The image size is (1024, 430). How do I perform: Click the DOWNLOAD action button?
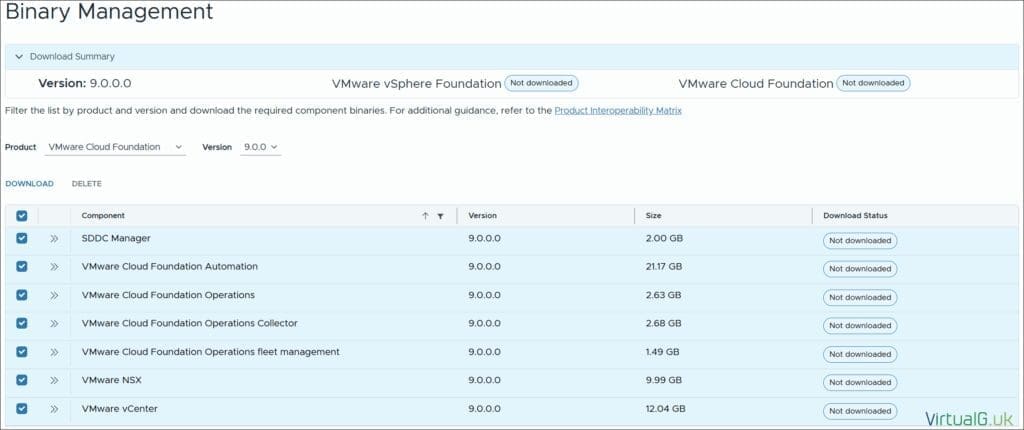click(x=29, y=184)
